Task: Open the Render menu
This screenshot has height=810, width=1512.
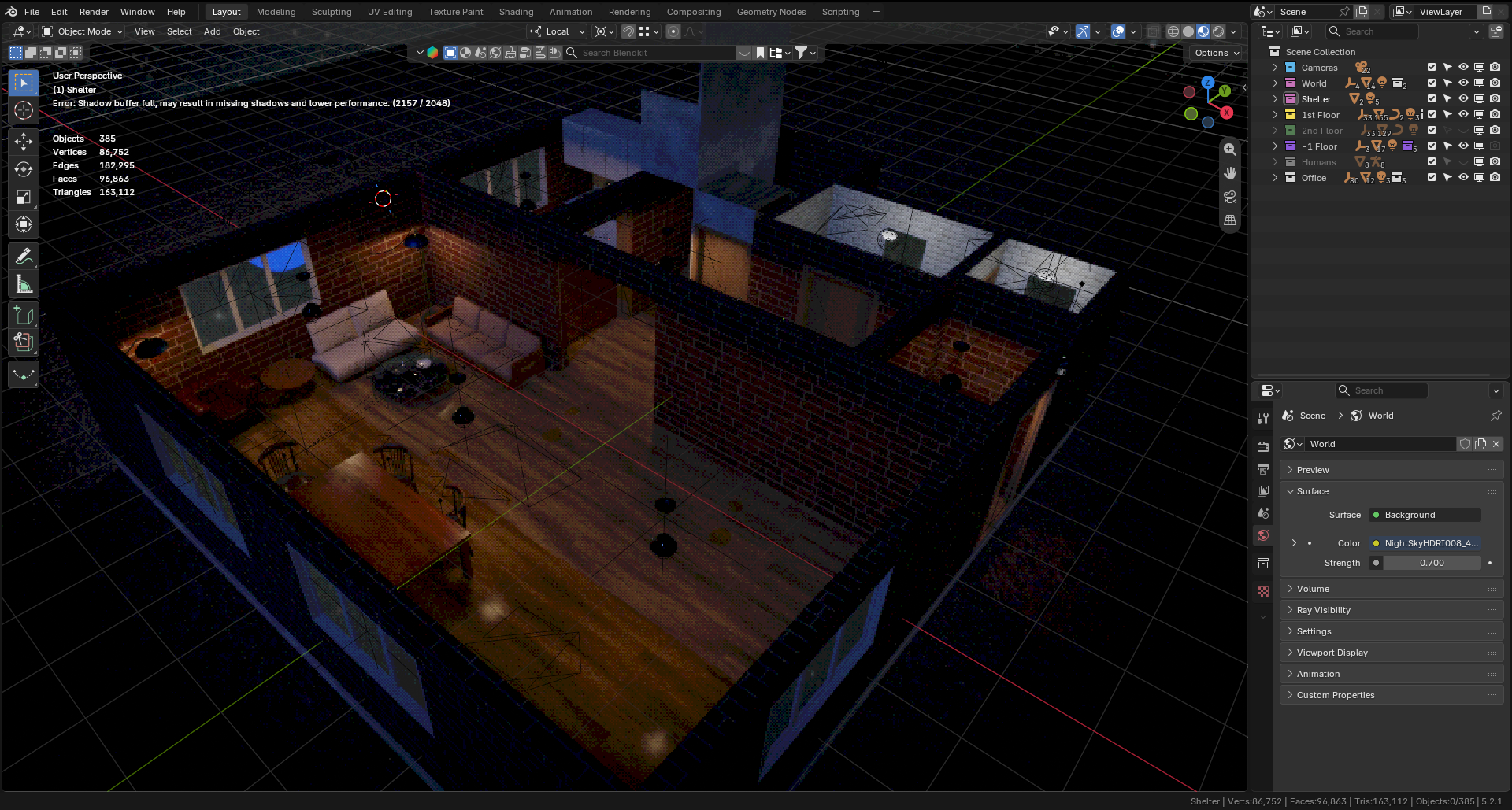Action: coord(94,12)
